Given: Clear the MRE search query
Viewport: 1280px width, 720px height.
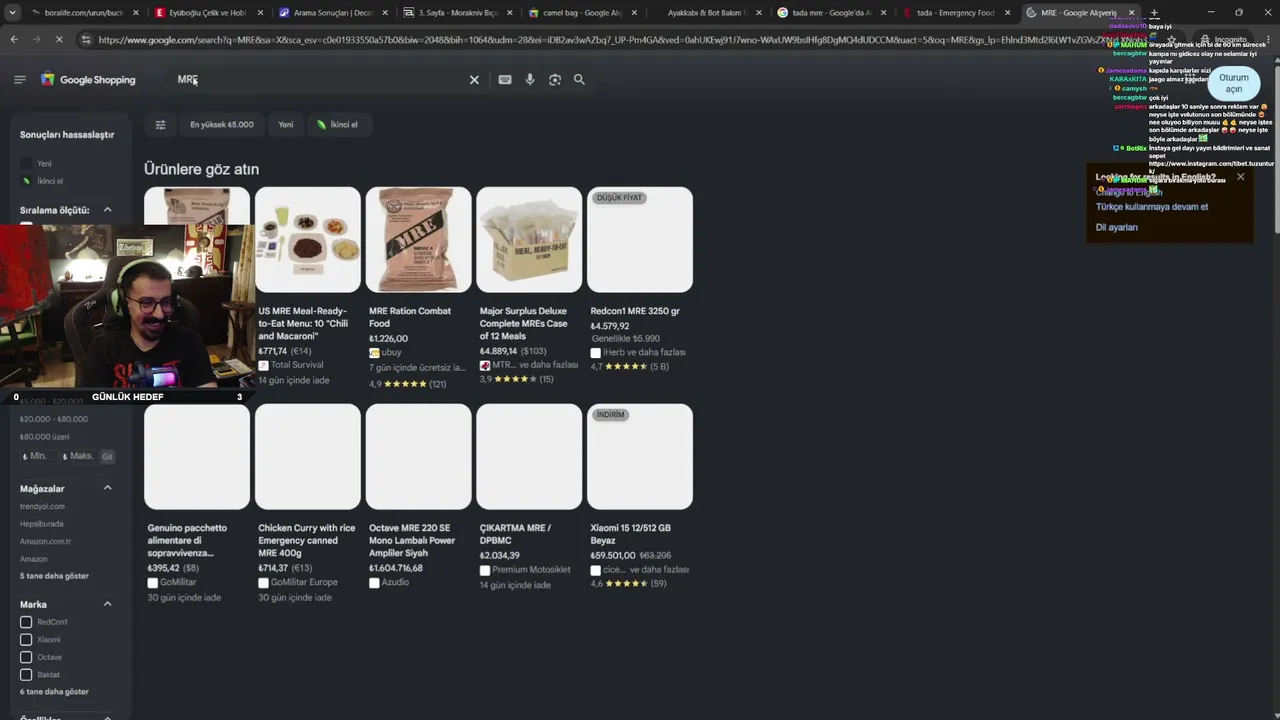Looking at the screenshot, I should (475, 80).
